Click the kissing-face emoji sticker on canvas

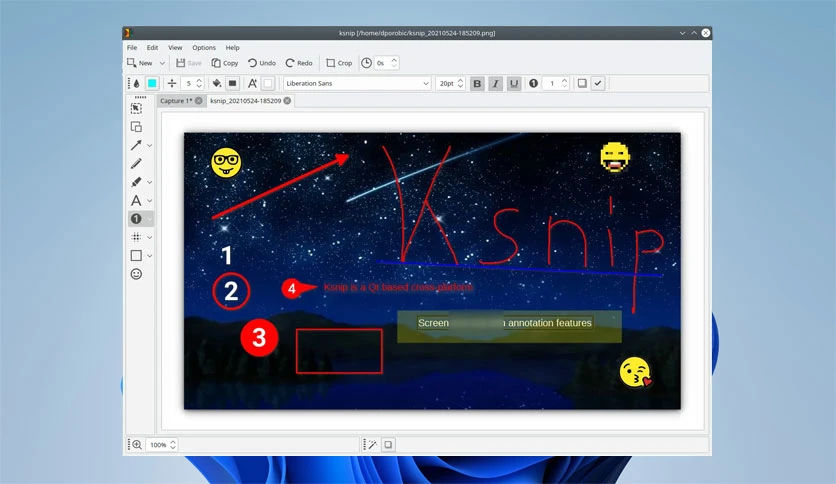pos(636,372)
